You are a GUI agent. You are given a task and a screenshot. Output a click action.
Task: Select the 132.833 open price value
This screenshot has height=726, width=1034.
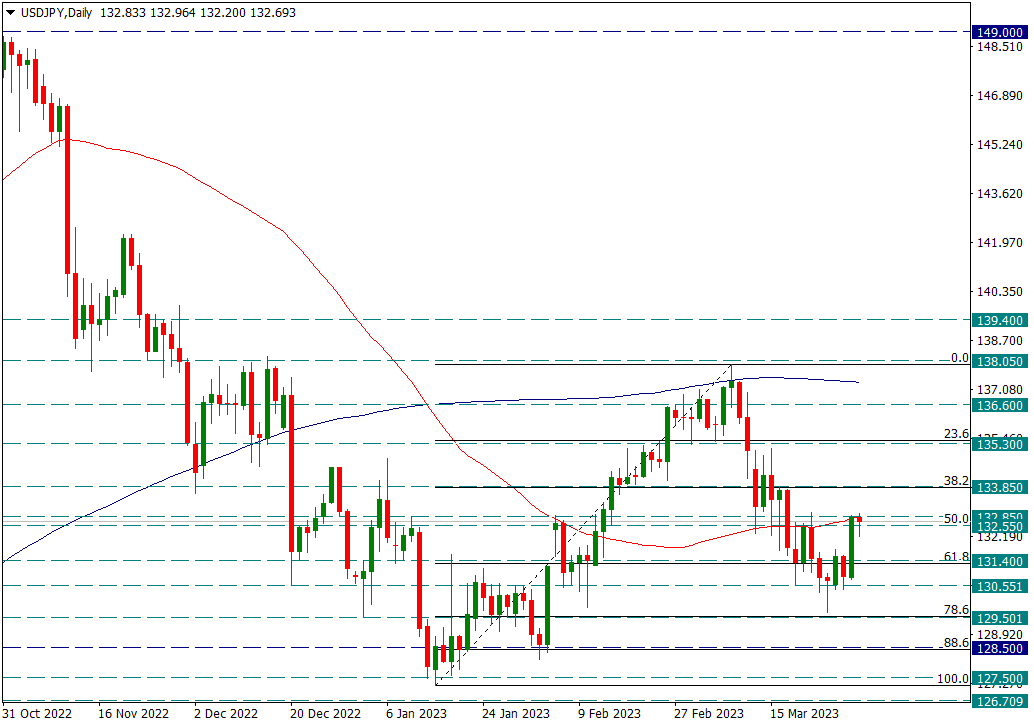pyautogui.click(x=123, y=13)
